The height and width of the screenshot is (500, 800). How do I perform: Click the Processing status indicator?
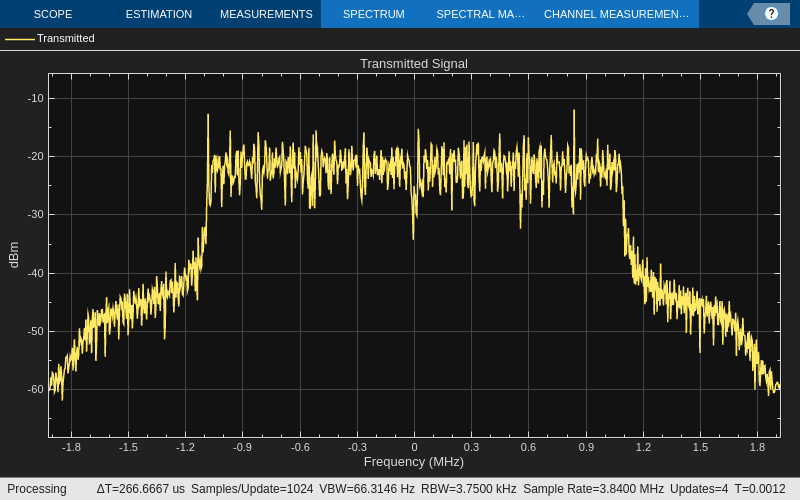(x=37, y=489)
